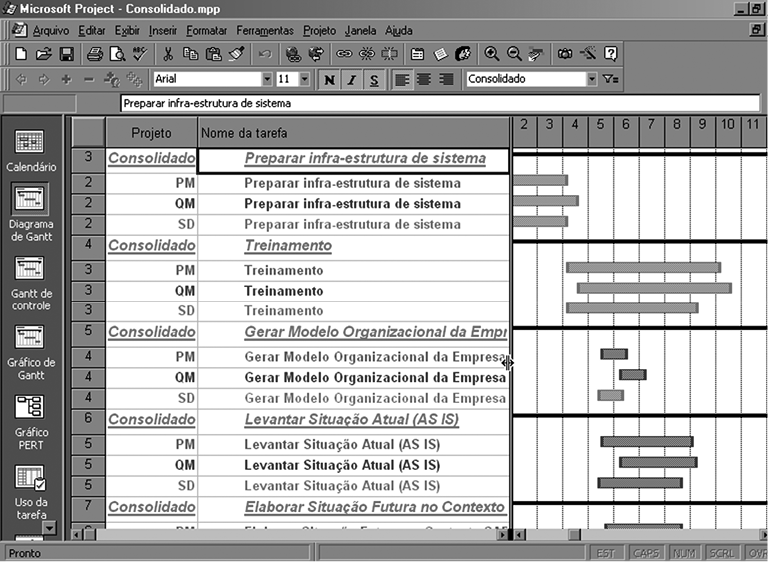Select the Treinamento summary task cell

point(354,246)
